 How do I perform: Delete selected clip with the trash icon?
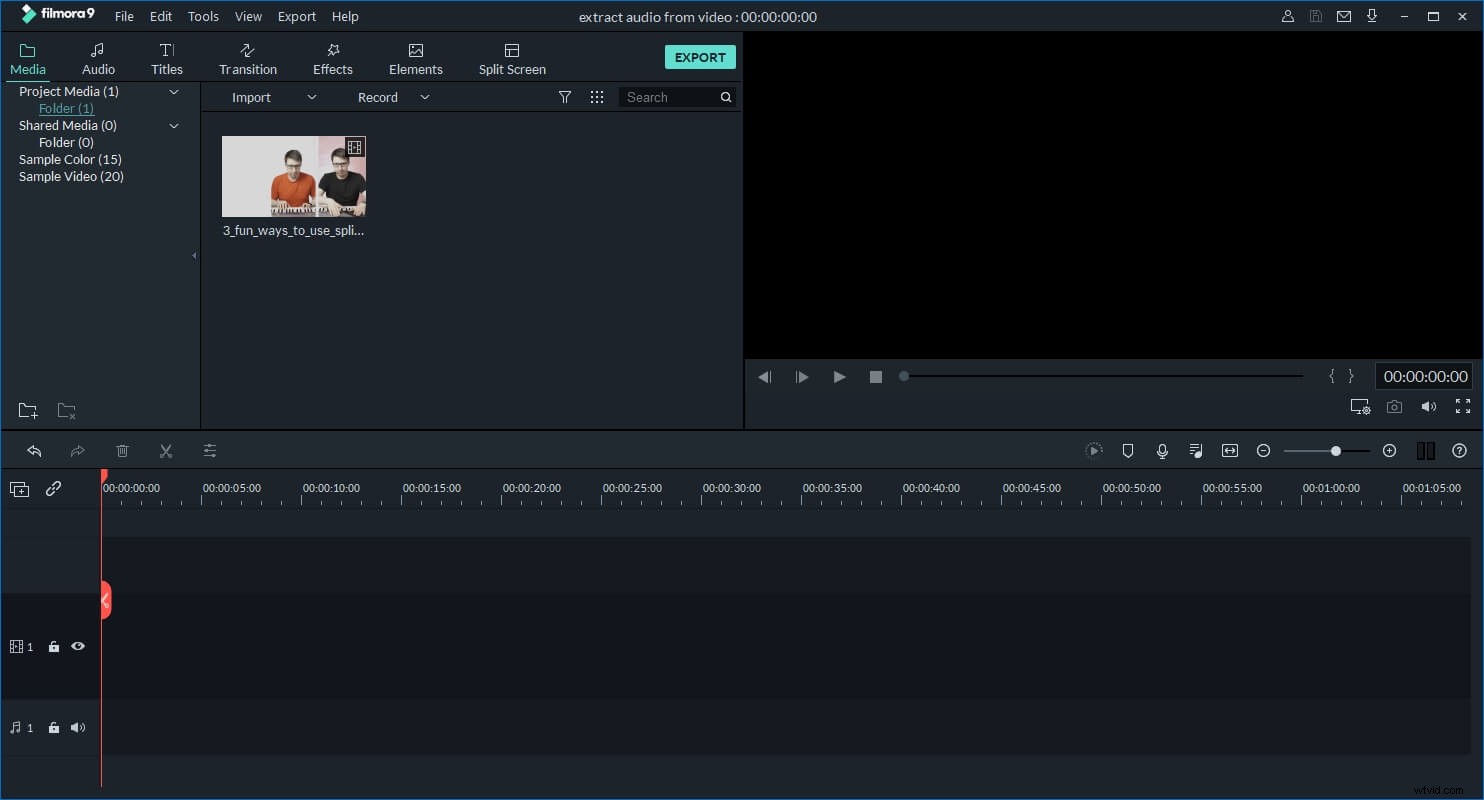click(x=122, y=450)
